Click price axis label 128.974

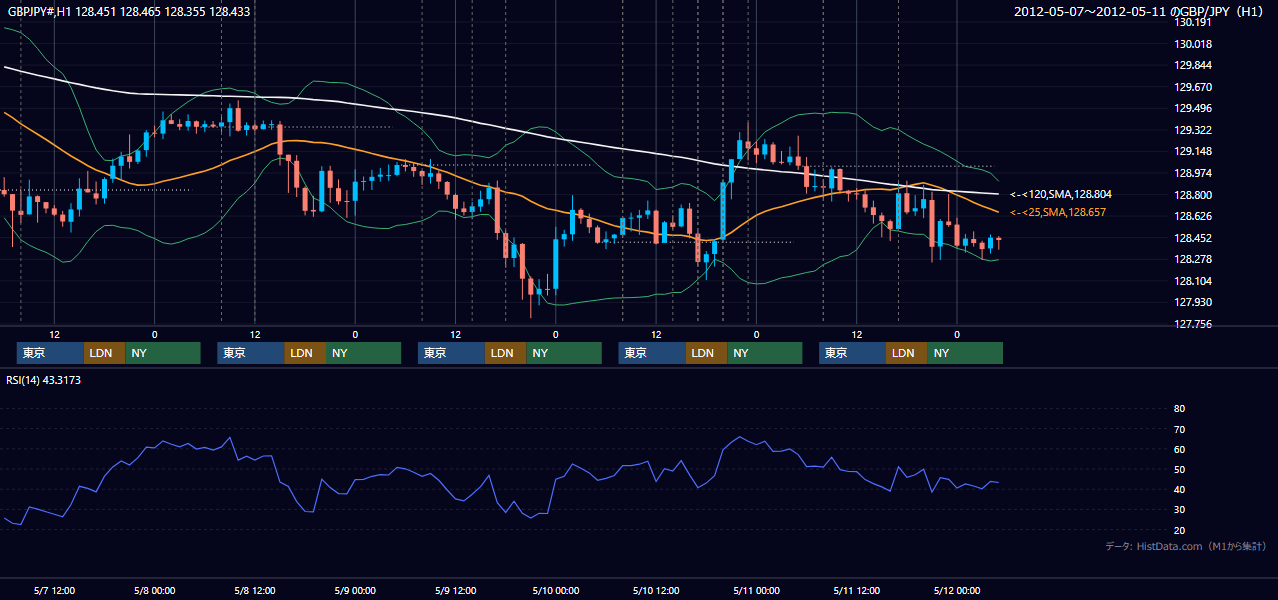(1194, 173)
